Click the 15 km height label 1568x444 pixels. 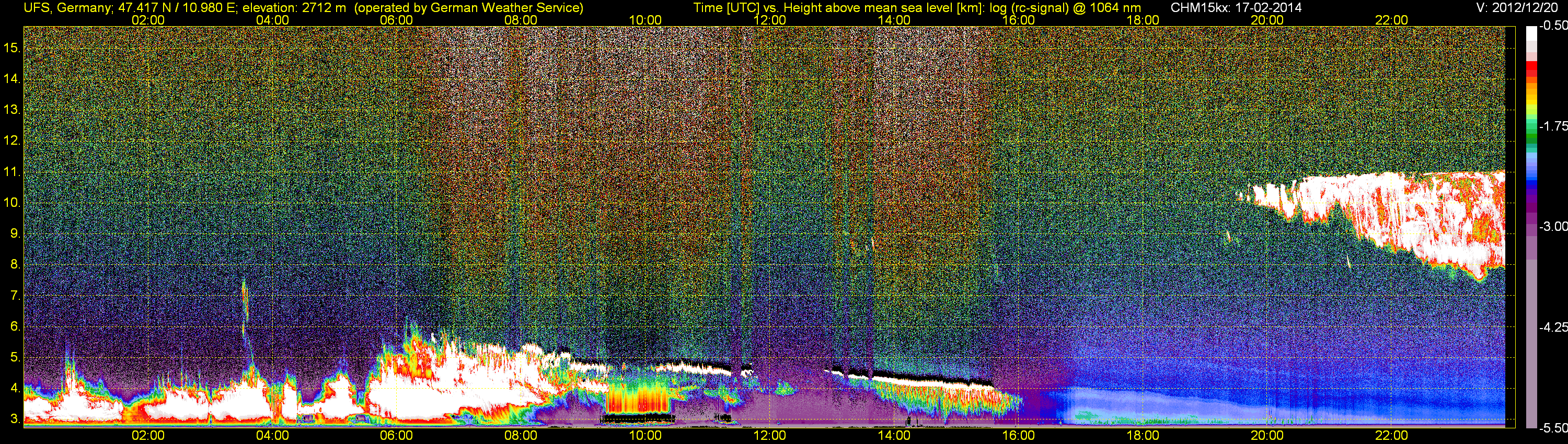tap(11, 48)
